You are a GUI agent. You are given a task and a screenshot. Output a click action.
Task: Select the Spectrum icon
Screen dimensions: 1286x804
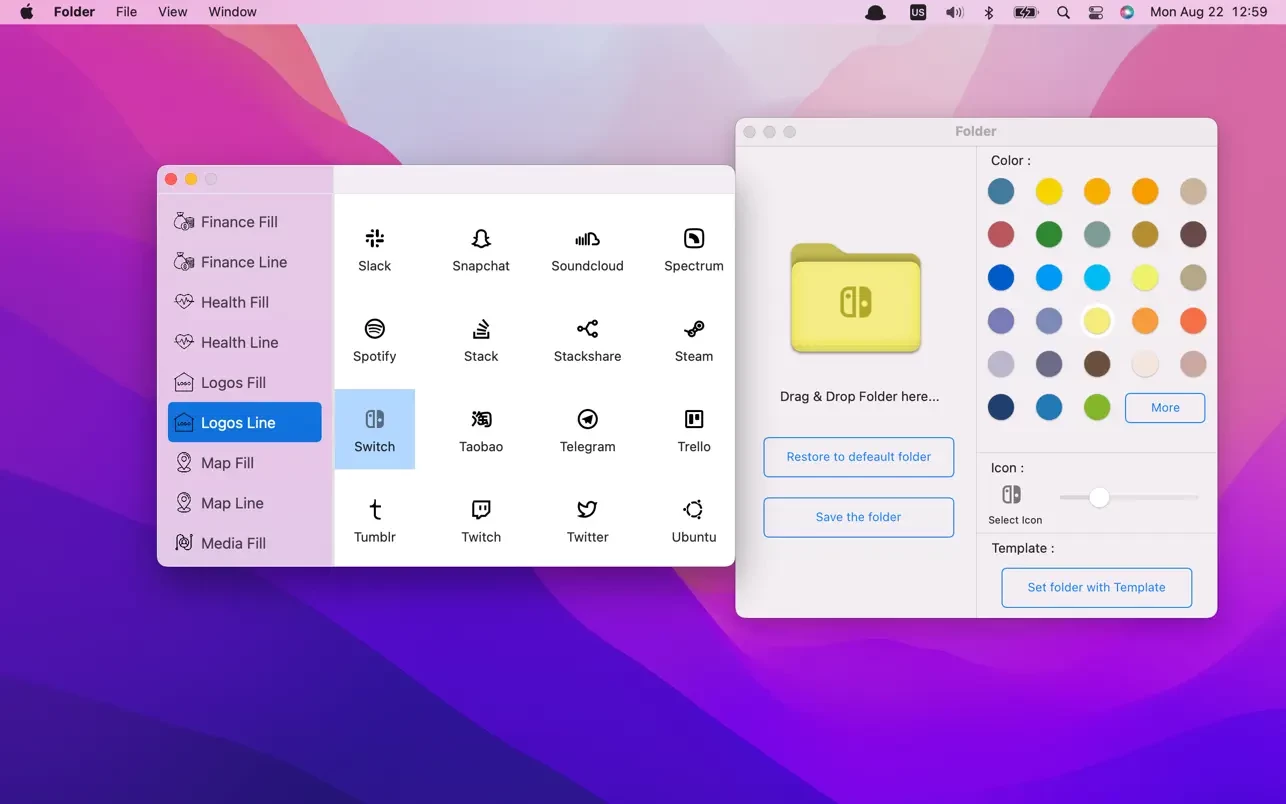(x=693, y=247)
